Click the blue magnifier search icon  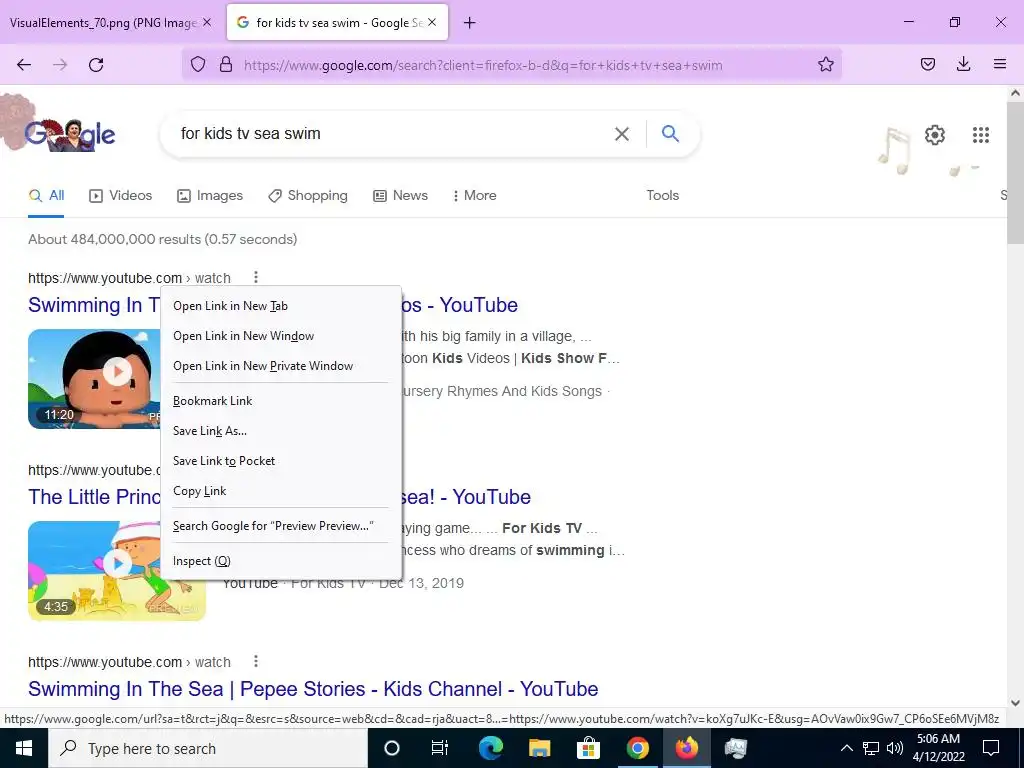pyautogui.click(x=670, y=133)
